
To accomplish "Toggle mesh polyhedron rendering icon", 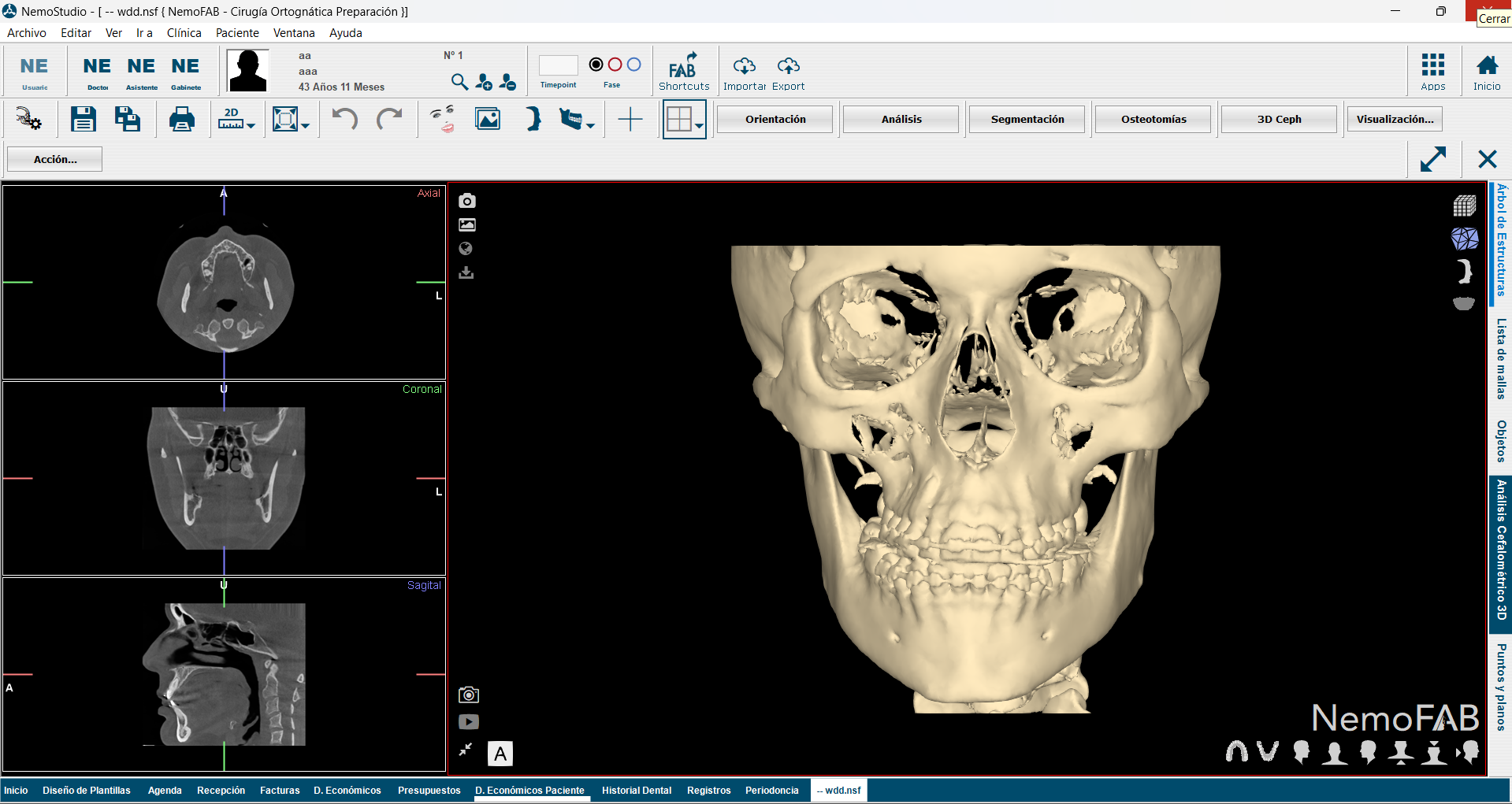I will (1465, 239).
